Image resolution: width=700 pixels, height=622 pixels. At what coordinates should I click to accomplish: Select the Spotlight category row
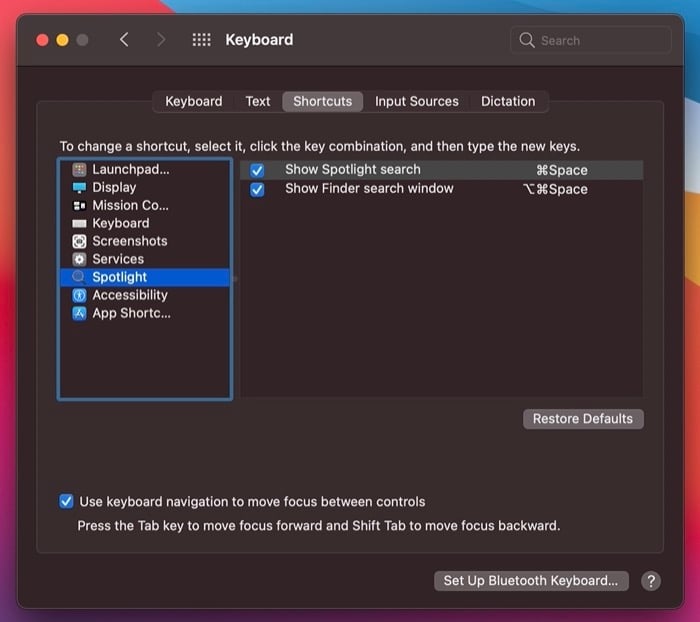click(145, 277)
